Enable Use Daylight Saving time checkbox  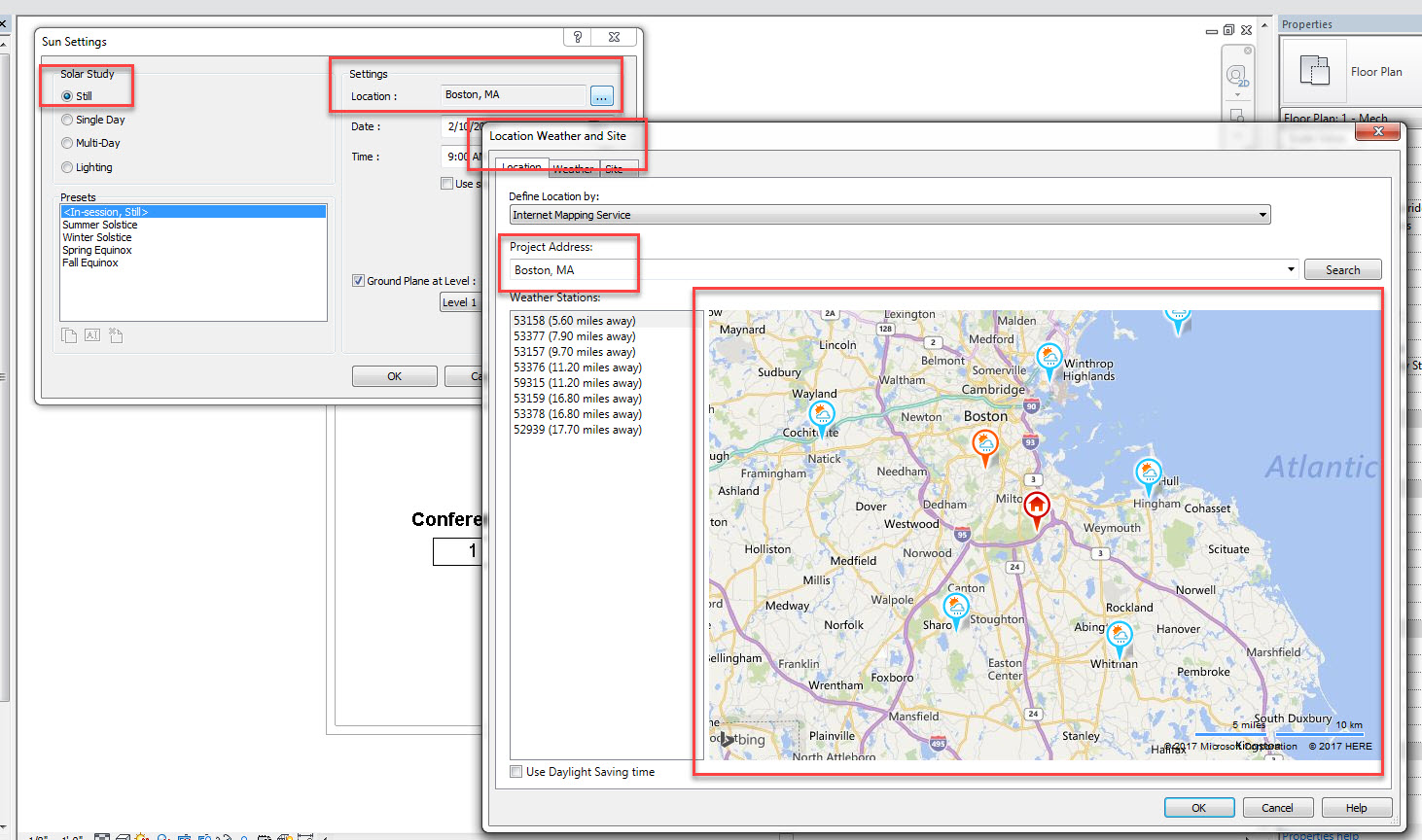pyautogui.click(x=516, y=772)
